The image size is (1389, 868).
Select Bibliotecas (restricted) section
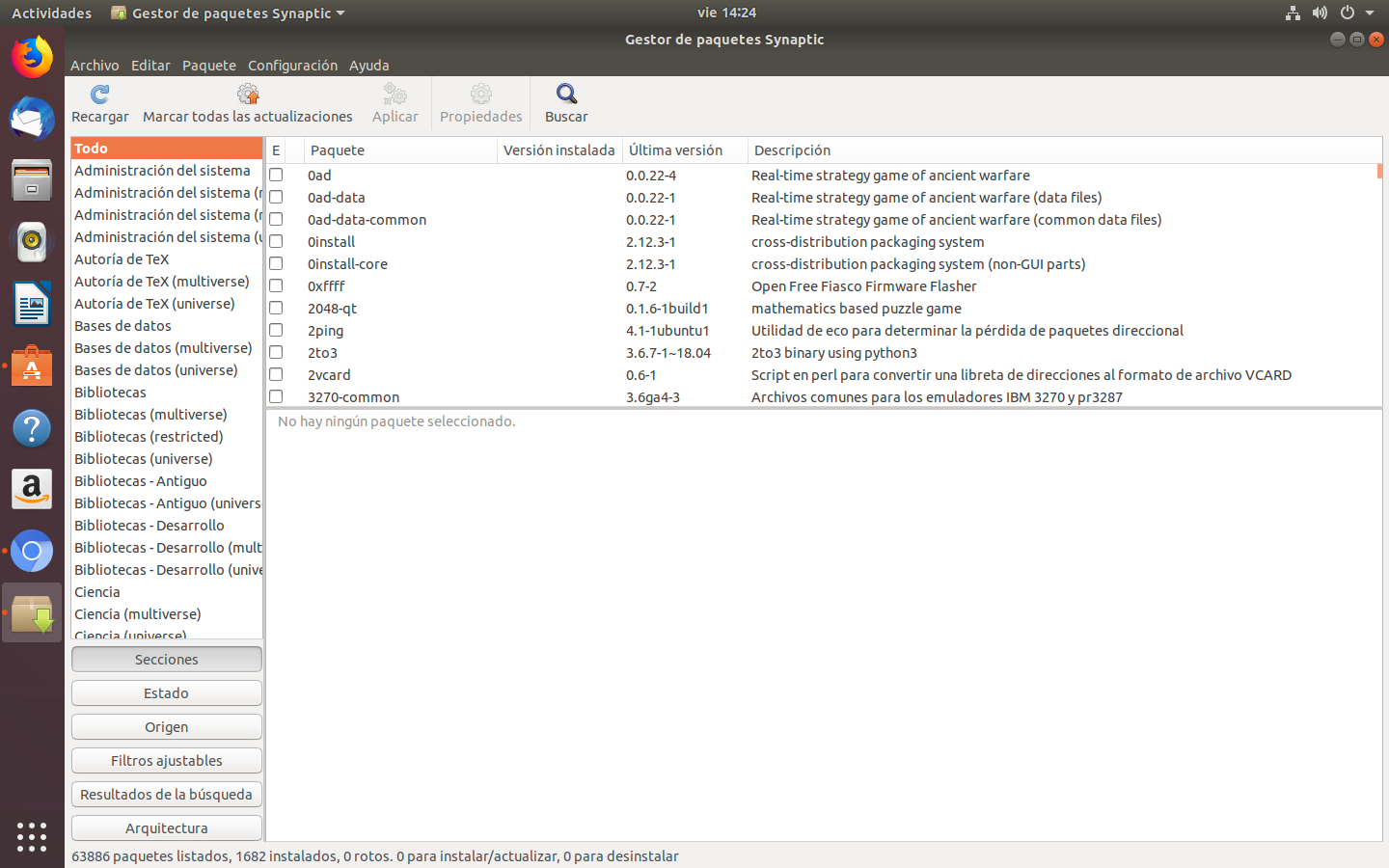coord(167,437)
